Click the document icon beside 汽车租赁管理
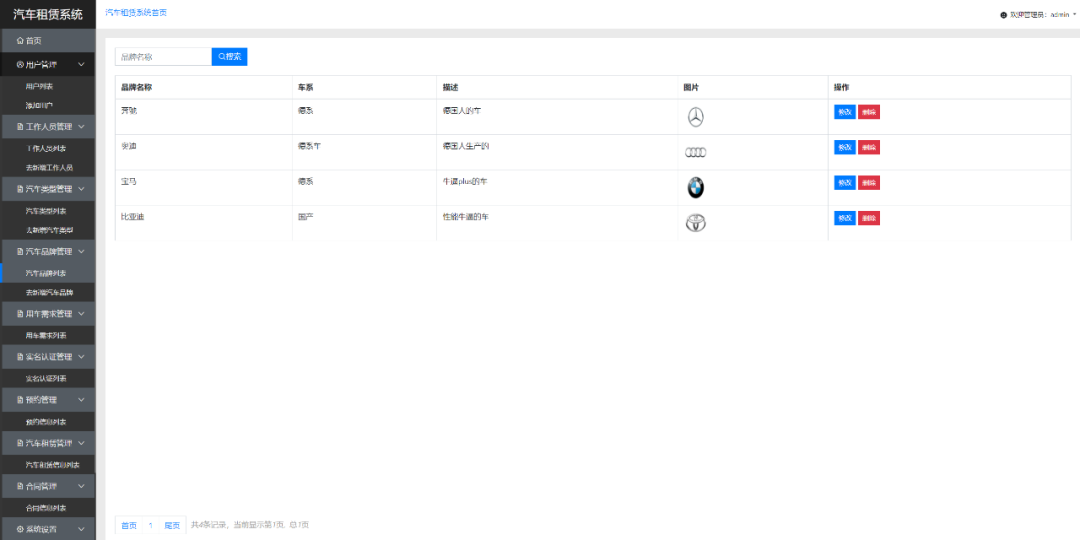This screenshot has height=540, width=1080. click(20, 443)
